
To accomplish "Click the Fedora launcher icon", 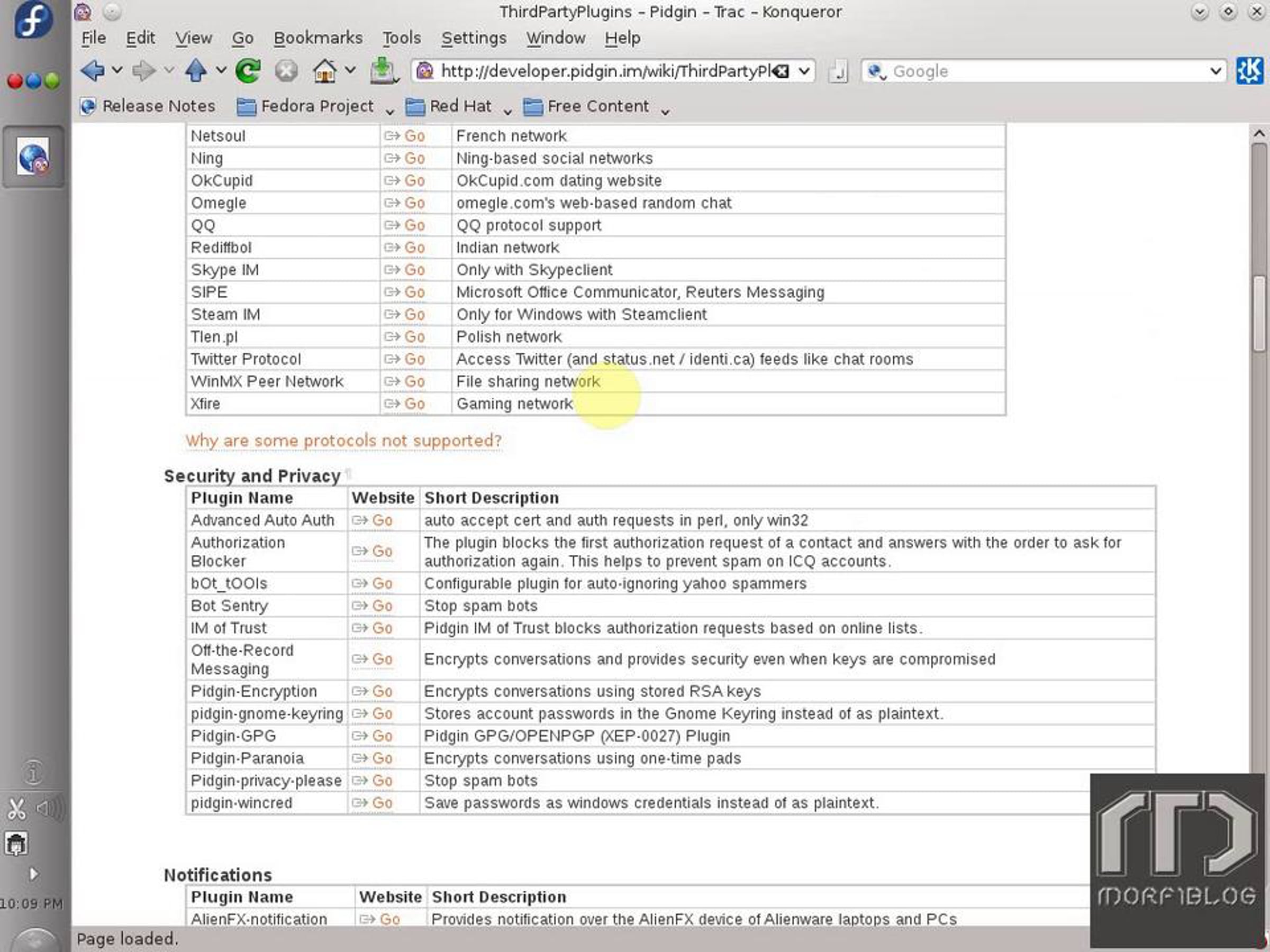I will pos(33,21).
